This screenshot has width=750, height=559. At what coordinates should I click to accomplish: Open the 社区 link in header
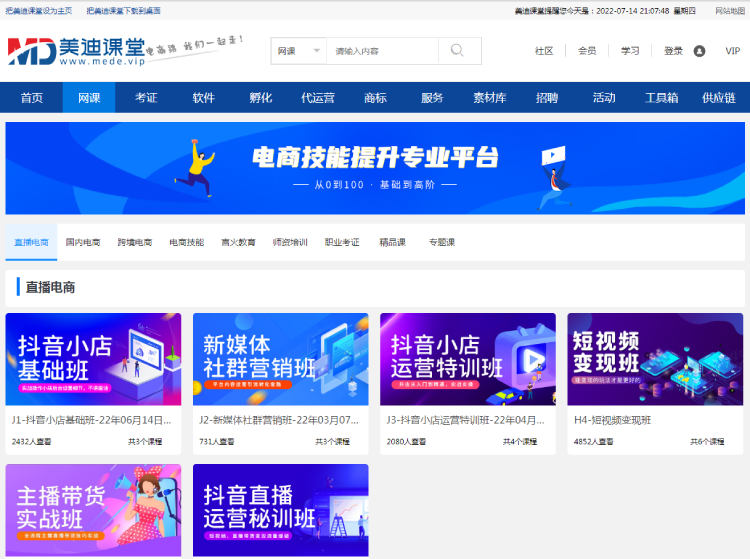click(544, 51)
